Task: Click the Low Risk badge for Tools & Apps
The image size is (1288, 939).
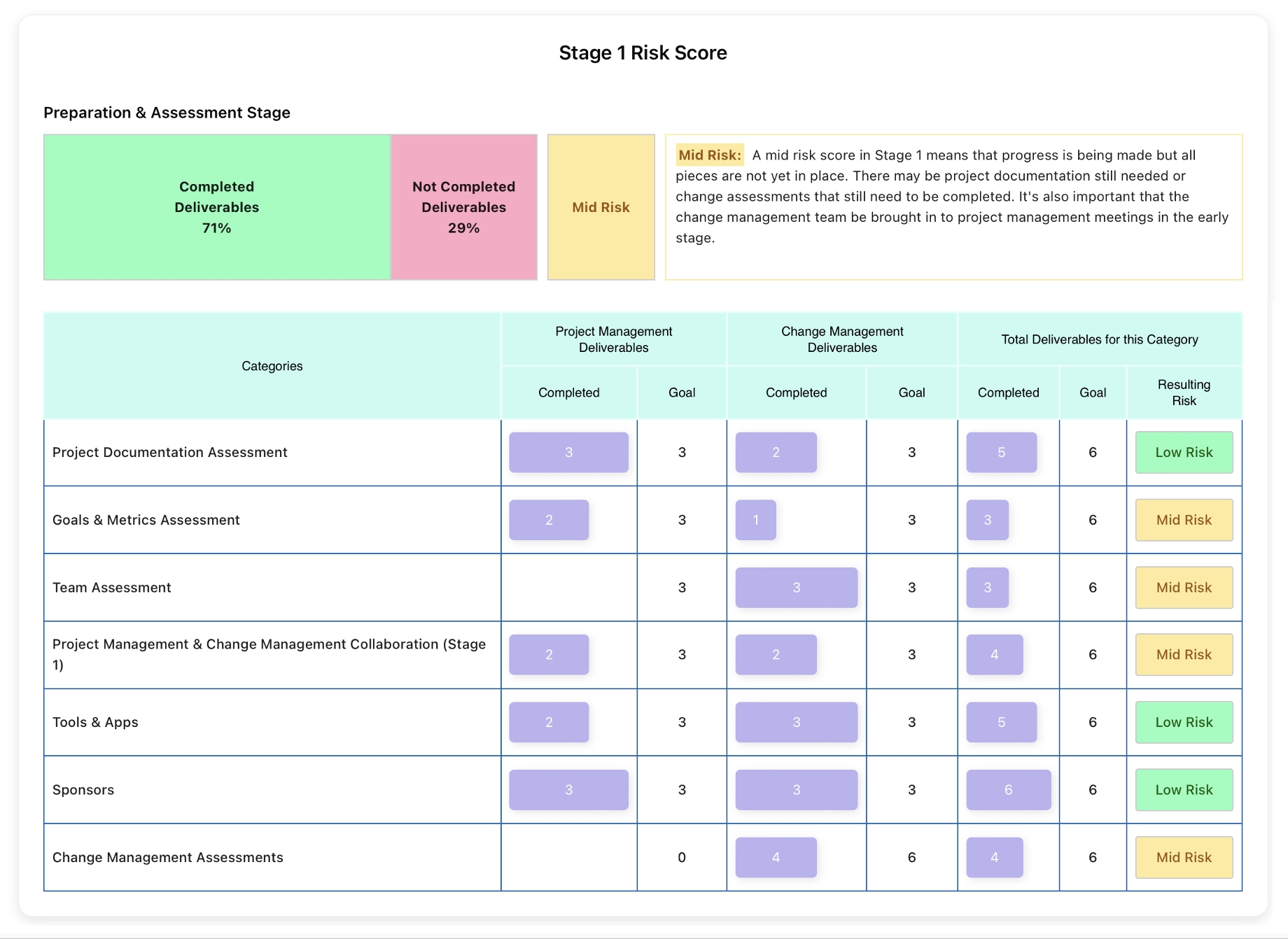Action: click(x=1184, y=722)
